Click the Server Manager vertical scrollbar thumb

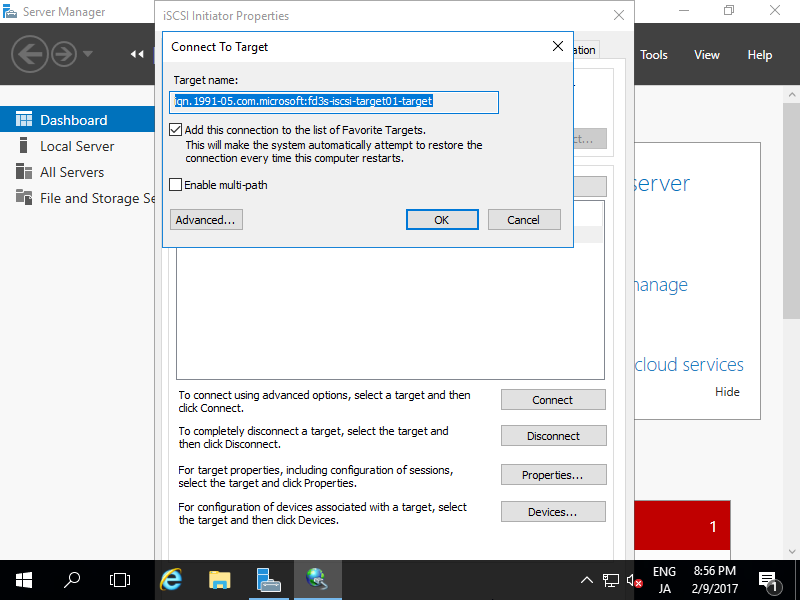coord(791,211)
